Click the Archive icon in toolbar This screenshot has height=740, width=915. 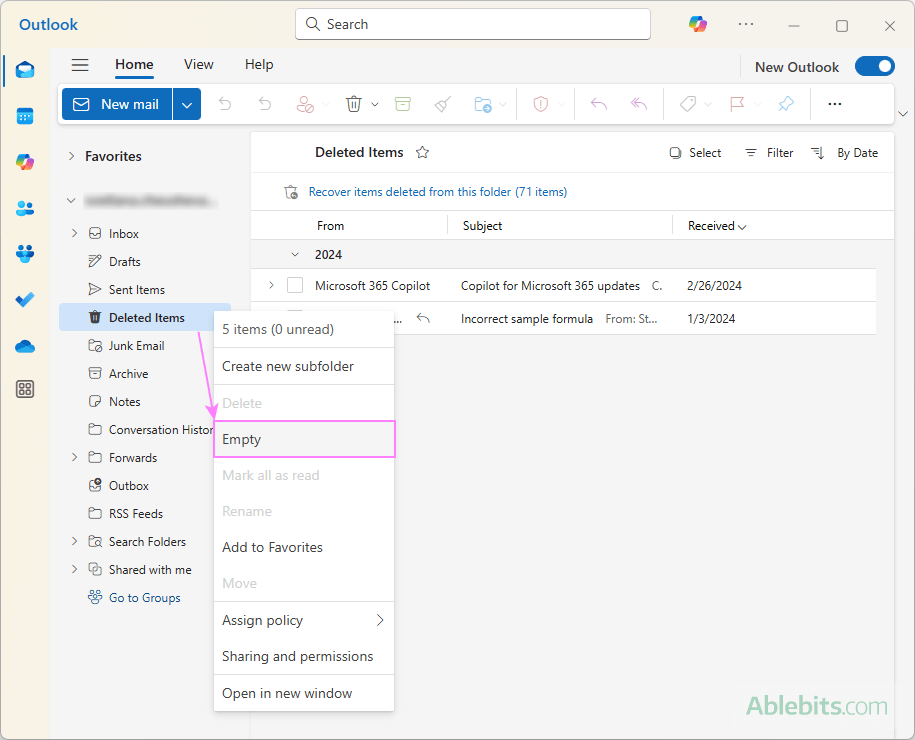tap(403, 104)
